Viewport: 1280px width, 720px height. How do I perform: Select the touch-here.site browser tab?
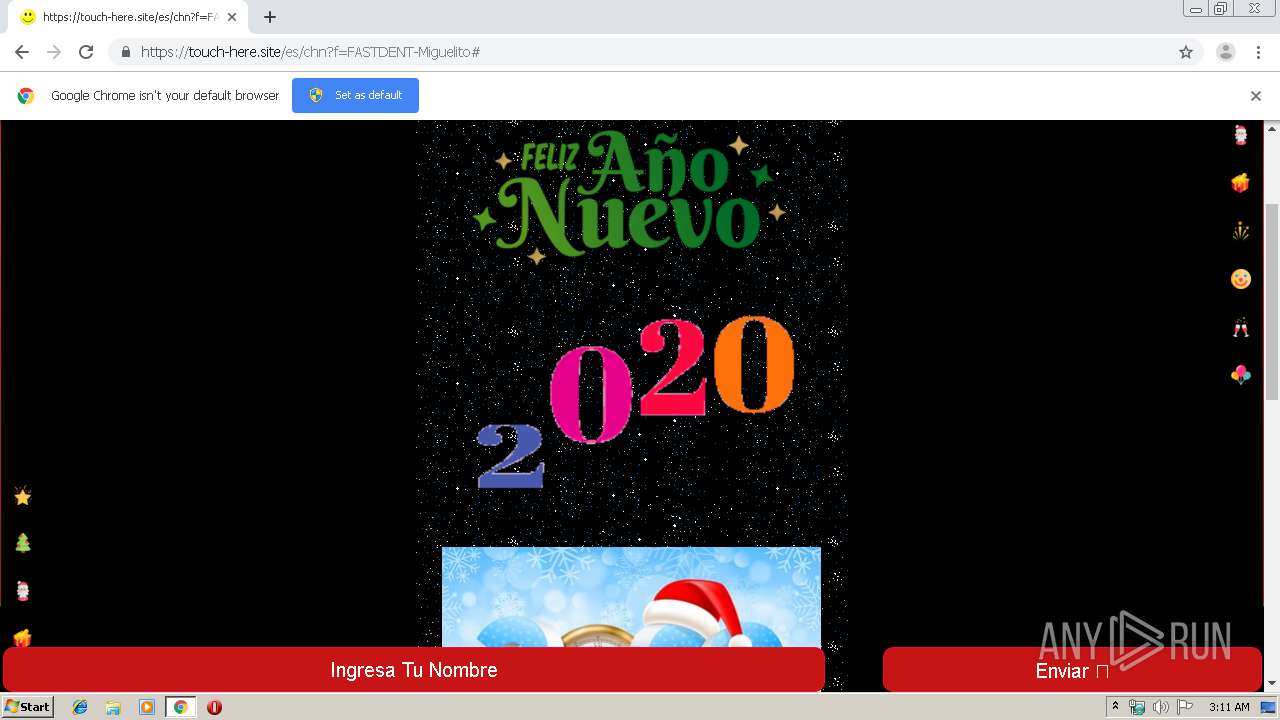click(x=128, y=17)
